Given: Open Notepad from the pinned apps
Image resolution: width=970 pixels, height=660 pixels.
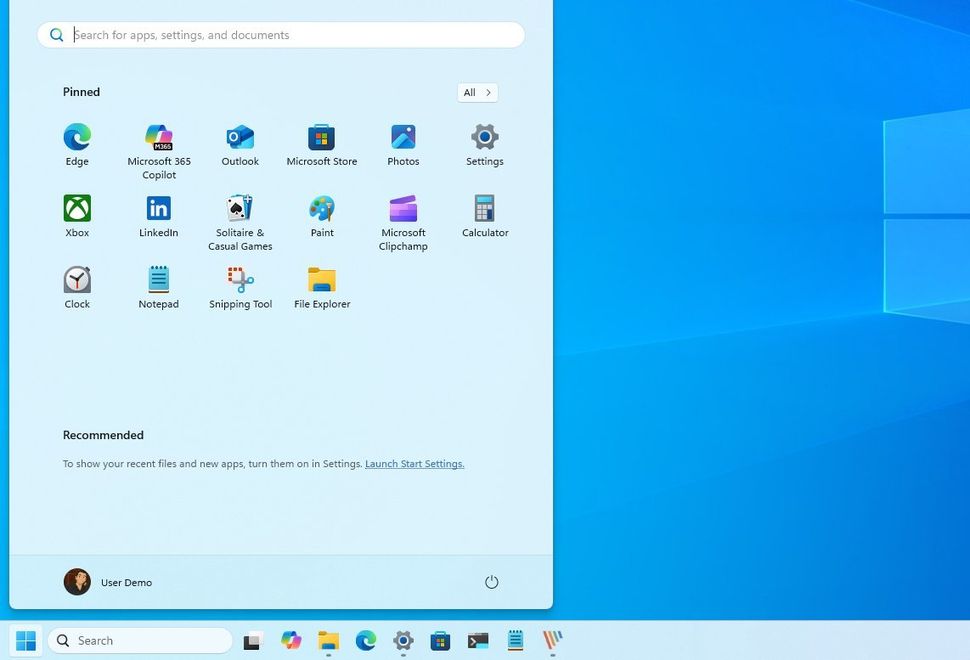Looking at the screenshot, I should click(x=158, y=280).
